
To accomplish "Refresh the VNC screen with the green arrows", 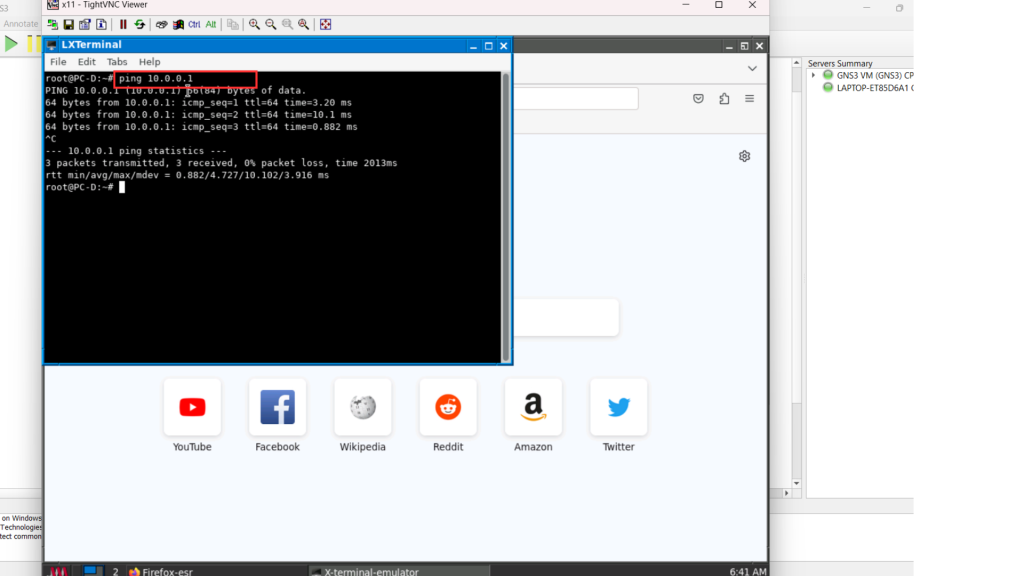I will pyautogui.click(x=139, y=24).
